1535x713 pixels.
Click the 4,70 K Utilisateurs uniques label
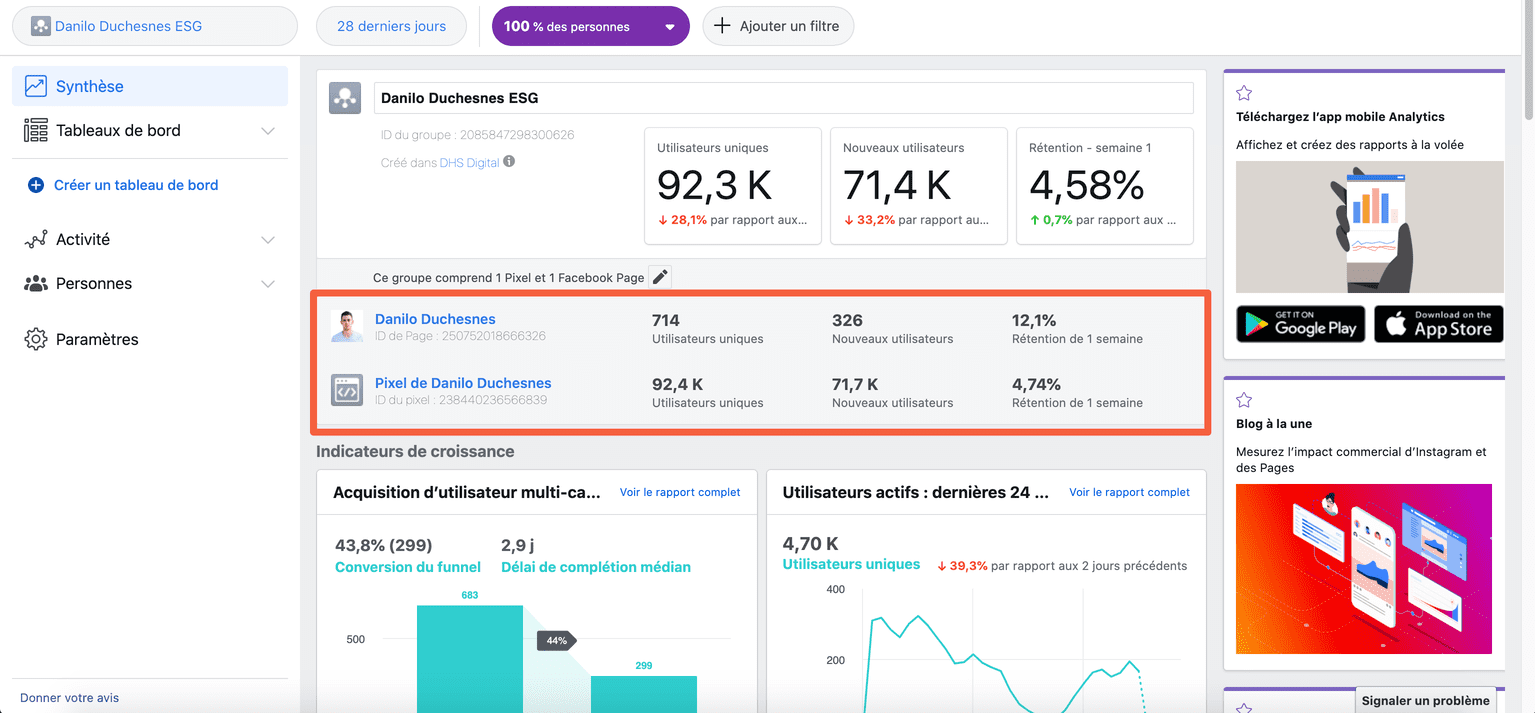click(851, 564)
